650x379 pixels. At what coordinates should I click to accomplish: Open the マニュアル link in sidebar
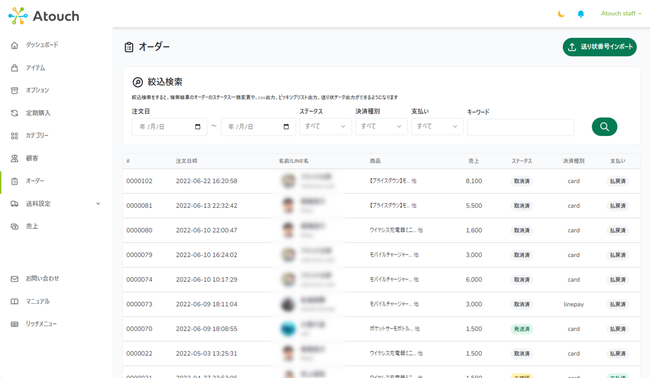coord(38,301)
